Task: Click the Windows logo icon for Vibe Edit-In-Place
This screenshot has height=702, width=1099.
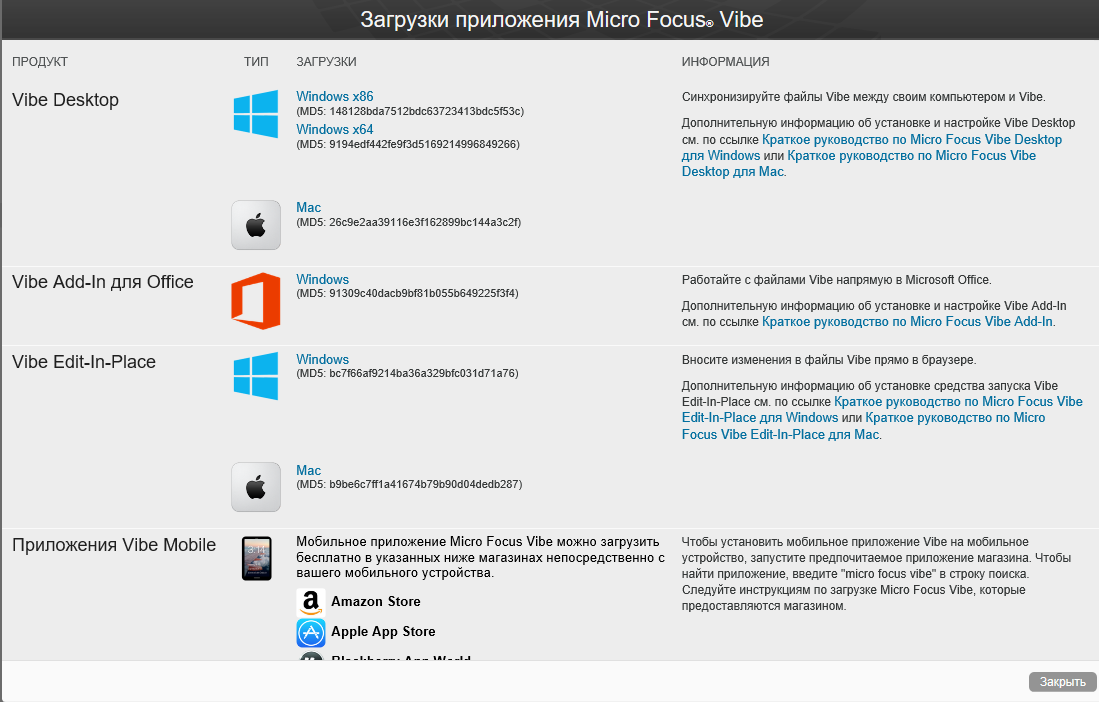Action: (x=256, y=376)
